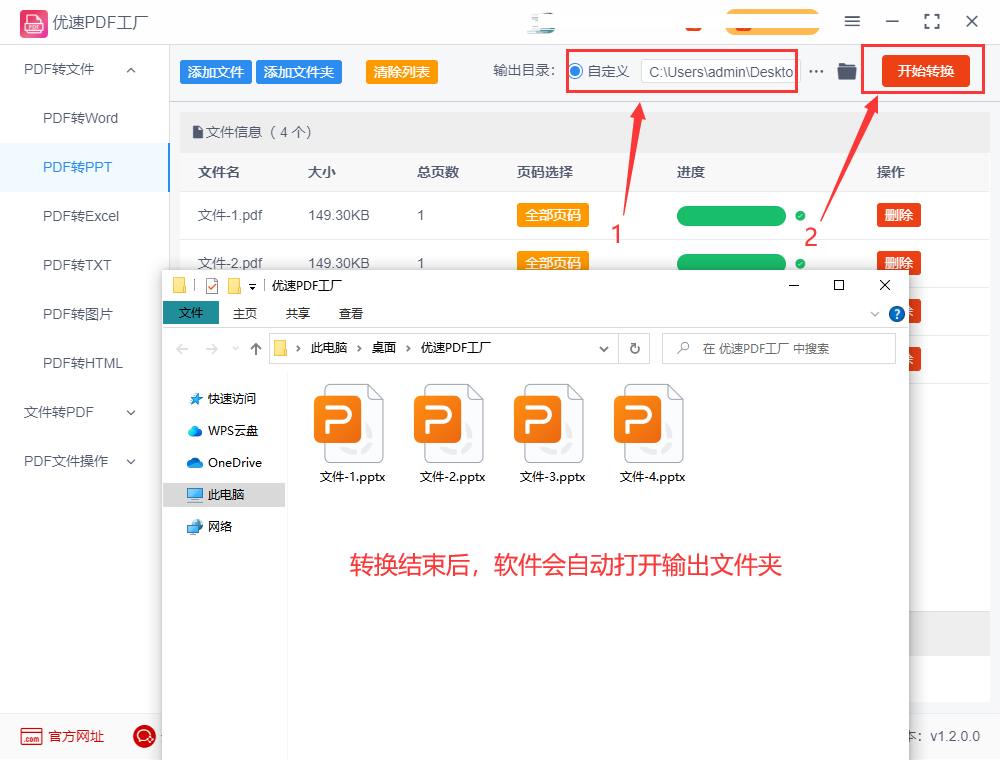The image size is (1000, 760).
Task: Click the search magnifier icon in Explorer
Action: (683, 348)
